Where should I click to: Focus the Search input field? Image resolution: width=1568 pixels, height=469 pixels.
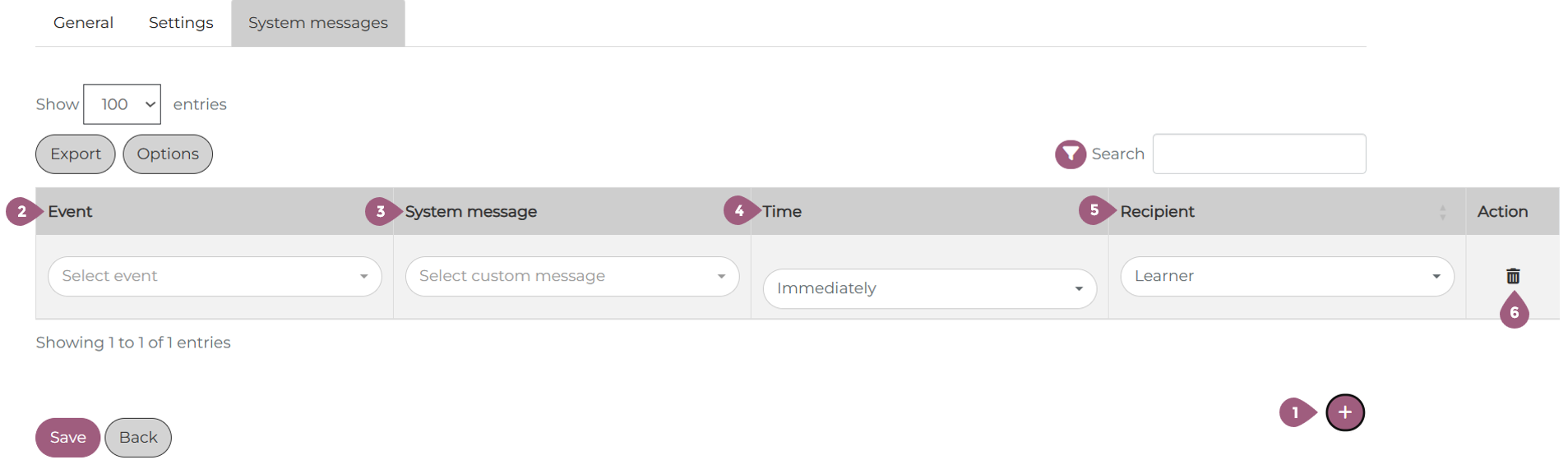pyautogui.click(x=1259, y=154)
